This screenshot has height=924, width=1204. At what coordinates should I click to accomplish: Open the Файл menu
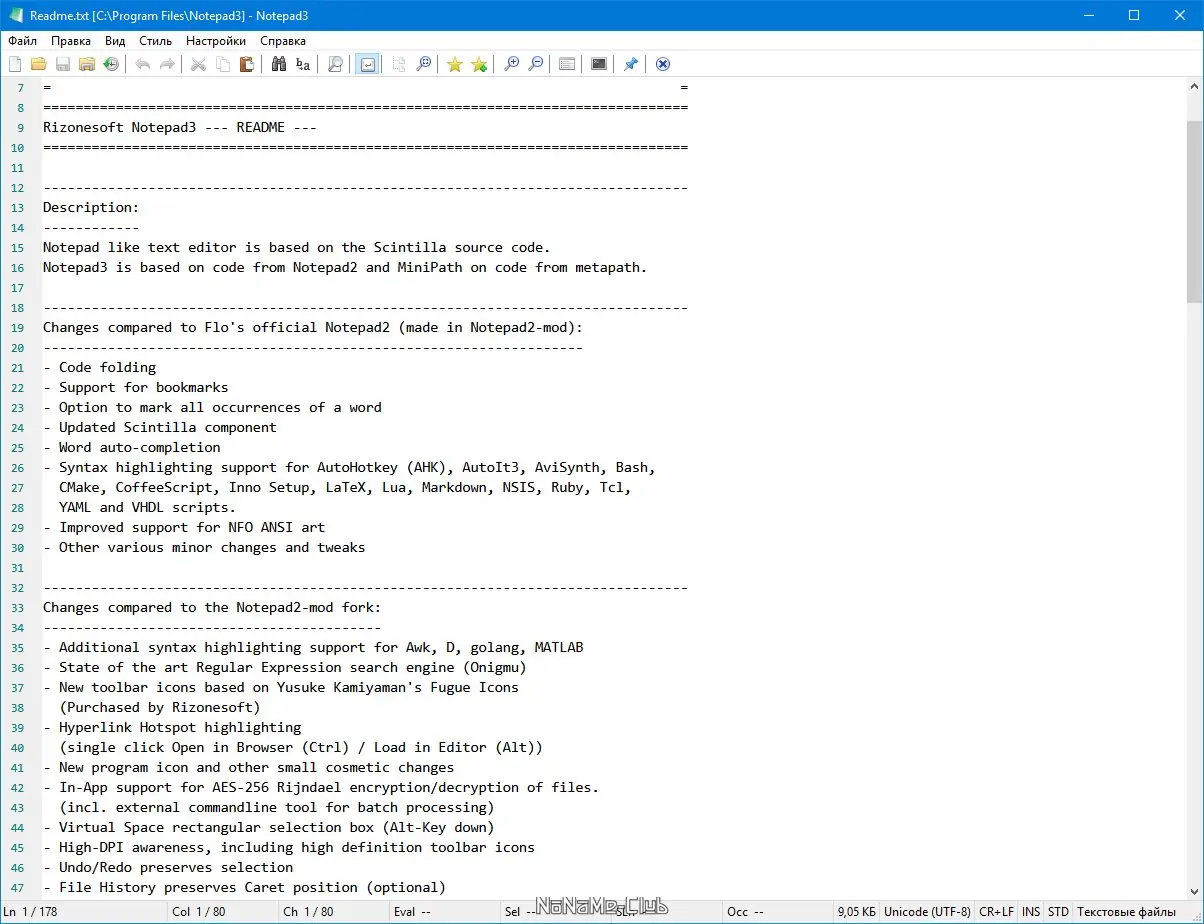point(22,41)
